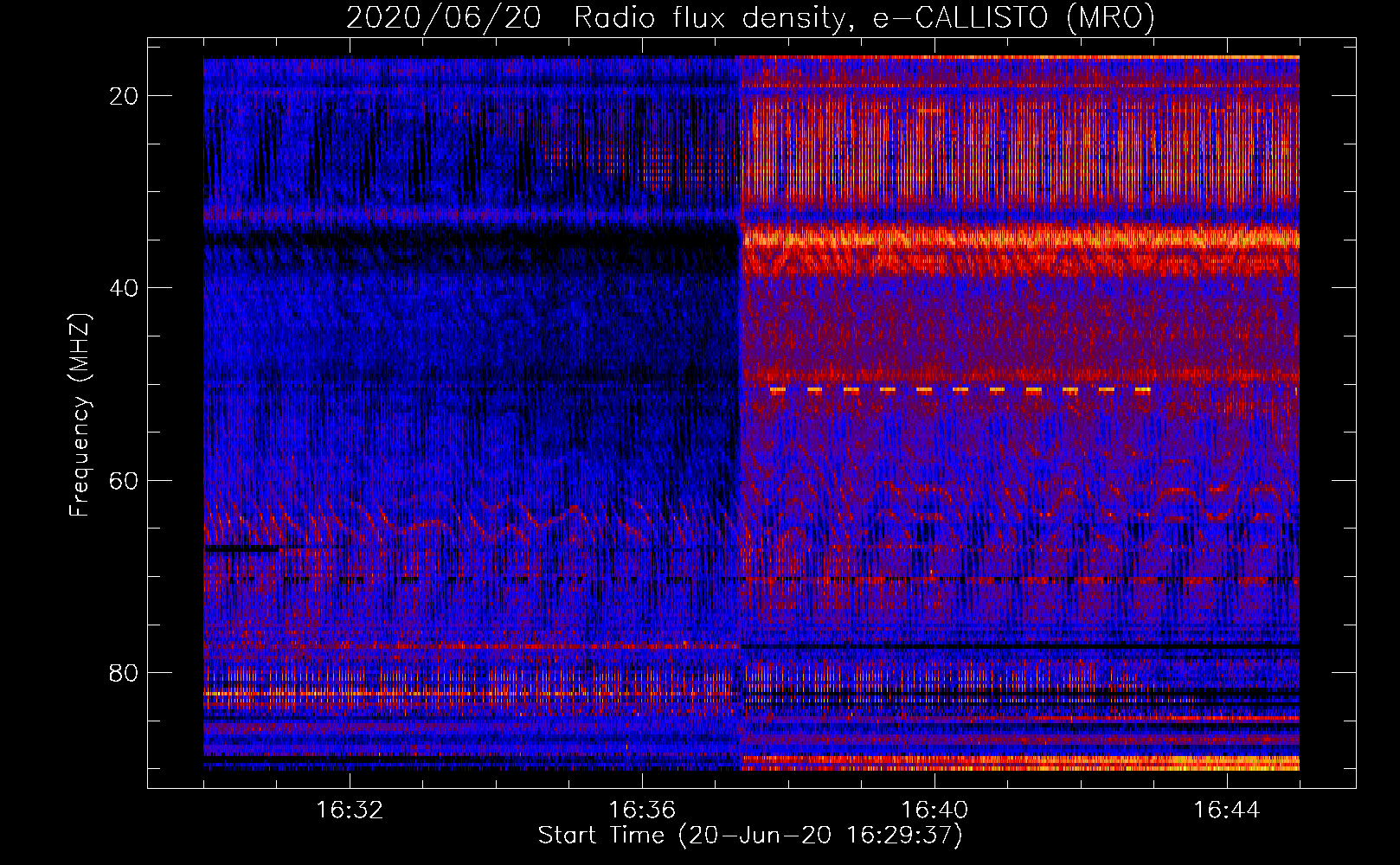Click the 40 MHz frequency tick label
The width and height of the screenshot is (1400, 865).
tap(124, 287)
